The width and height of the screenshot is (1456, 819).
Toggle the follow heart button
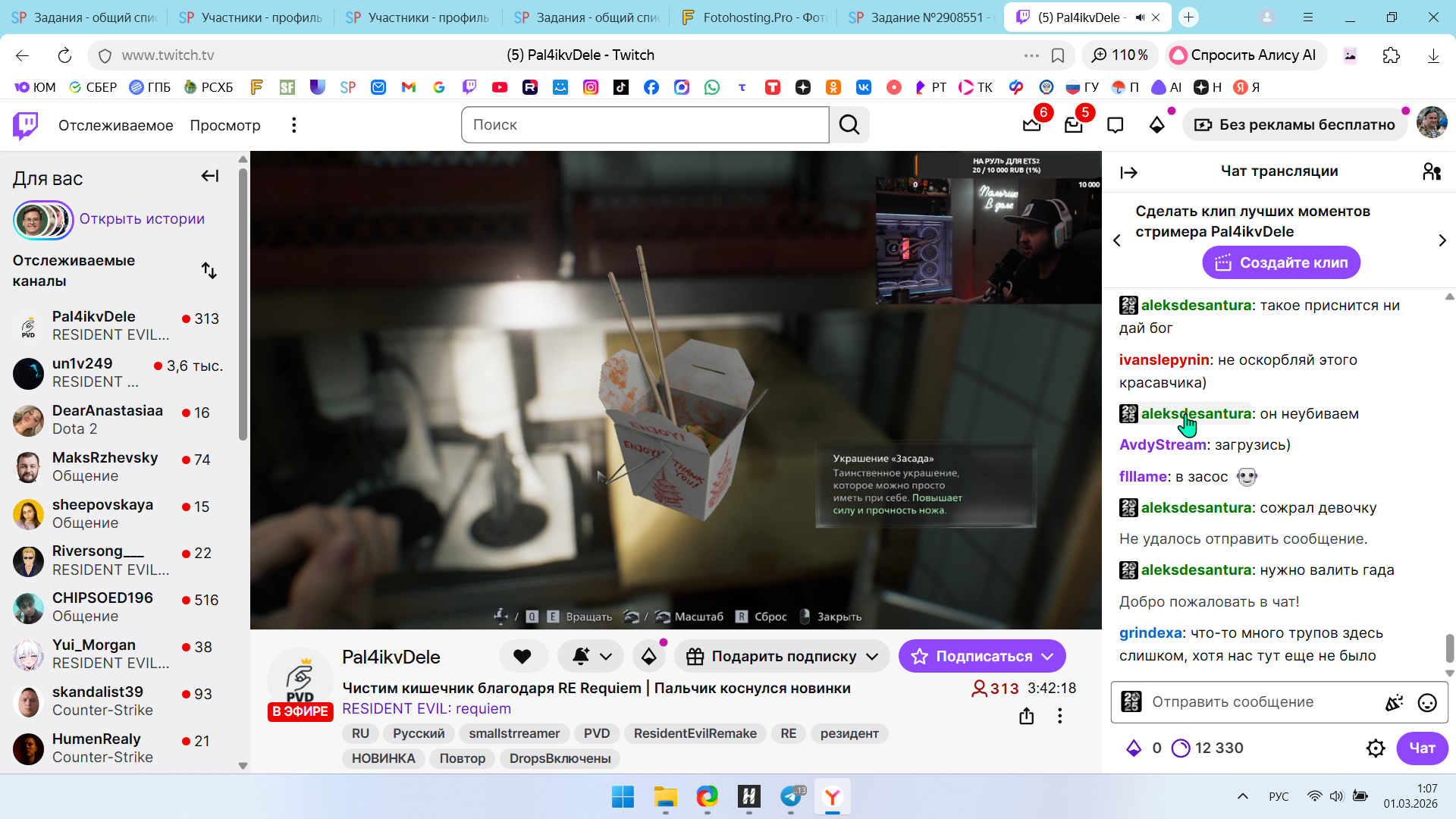click(522, 657)
